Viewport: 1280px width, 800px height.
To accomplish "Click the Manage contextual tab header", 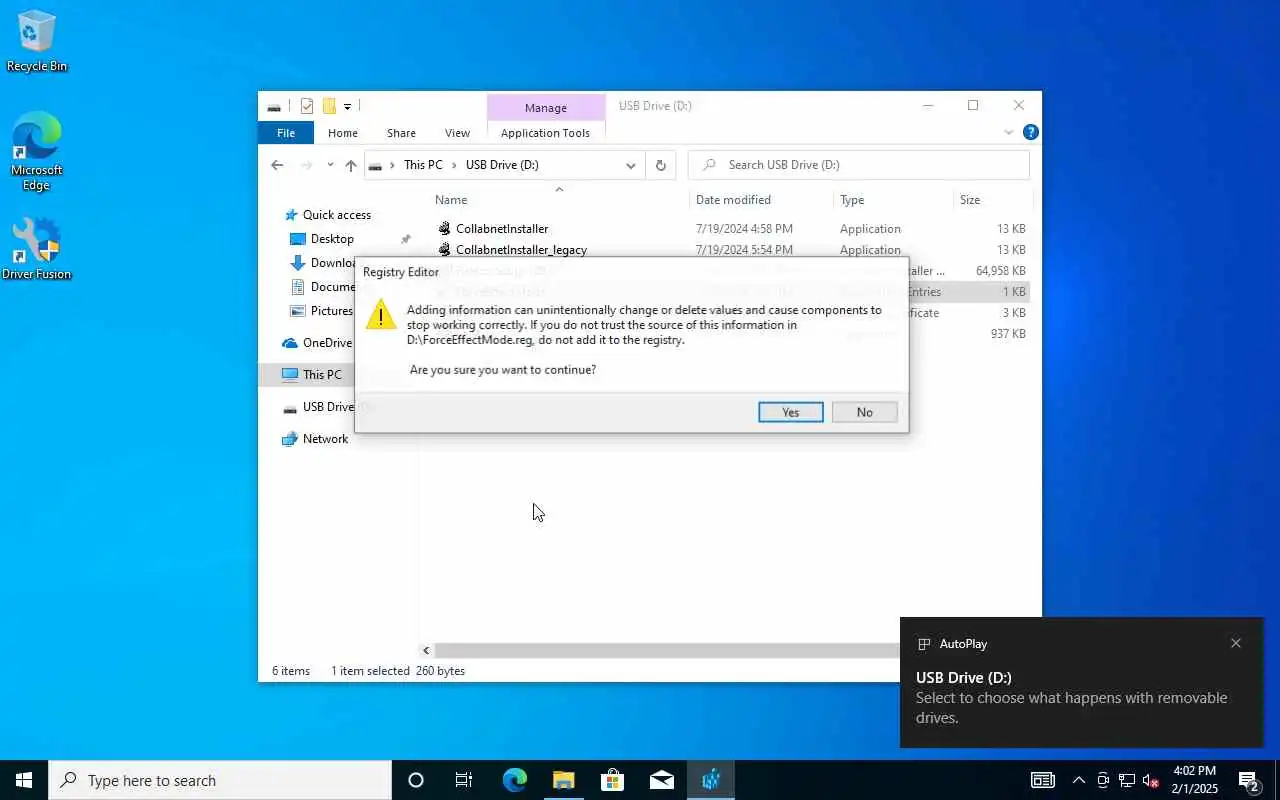I will click(x=546, y=108).
